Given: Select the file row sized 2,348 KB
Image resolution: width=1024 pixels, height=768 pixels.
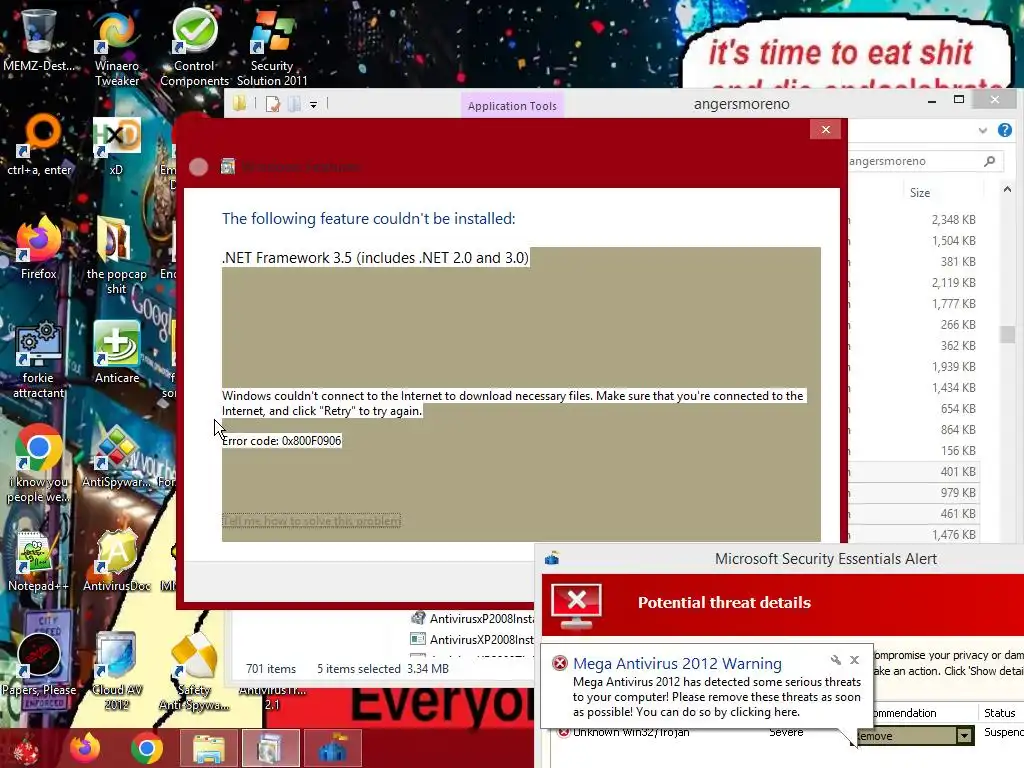Looking at the screenshot, I should point(914,219).
